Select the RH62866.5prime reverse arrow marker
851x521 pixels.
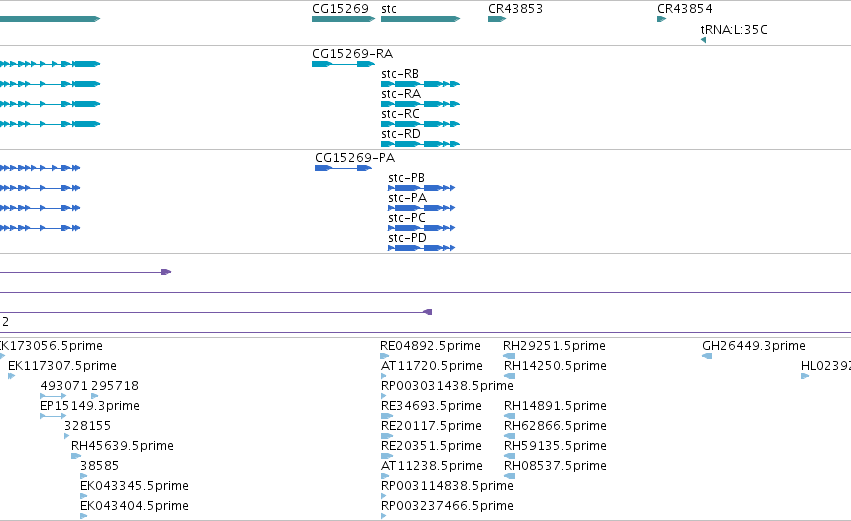pyautogui.click(x=510, y=436)
